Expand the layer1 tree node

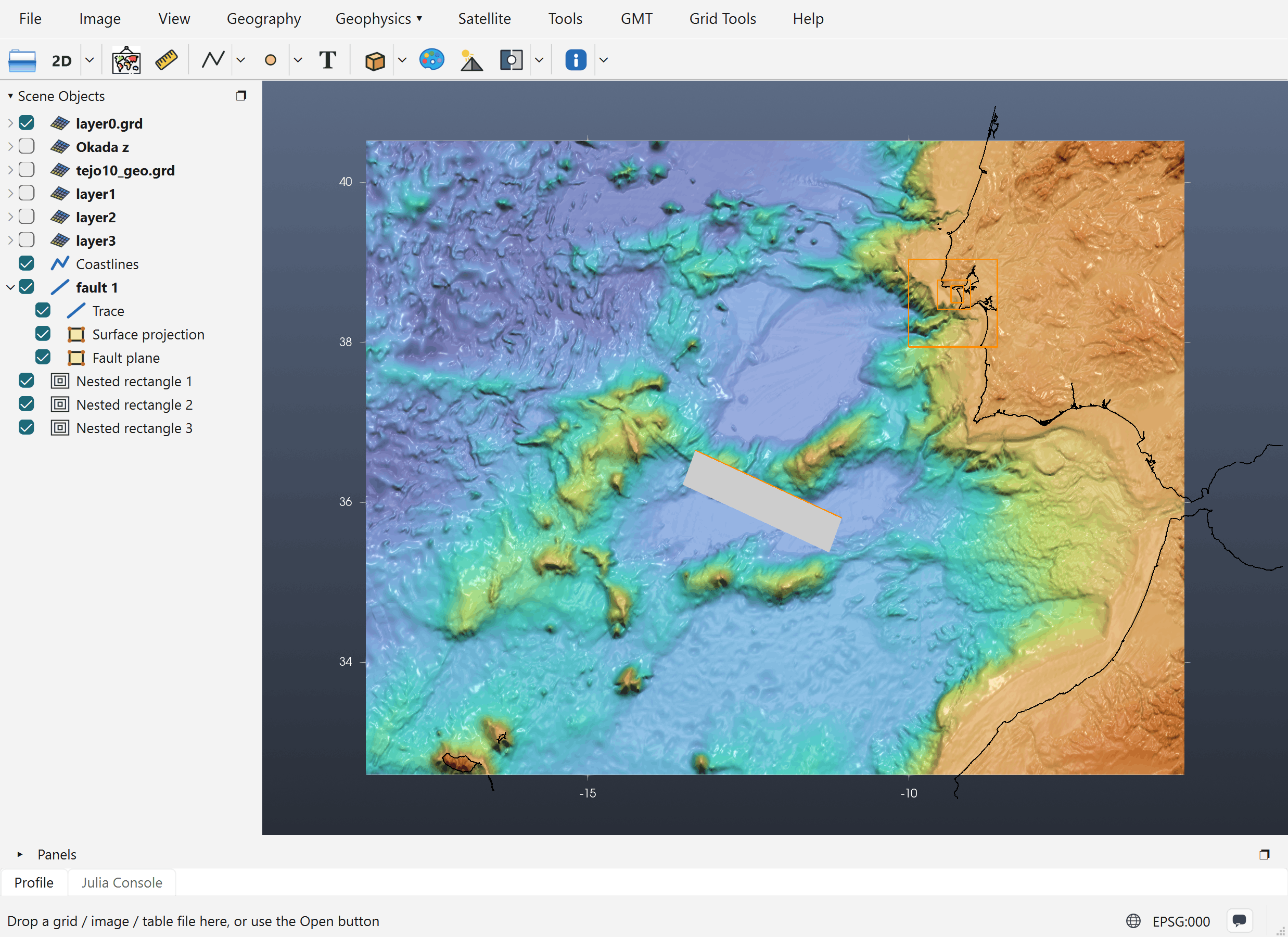tap(10, 194)
